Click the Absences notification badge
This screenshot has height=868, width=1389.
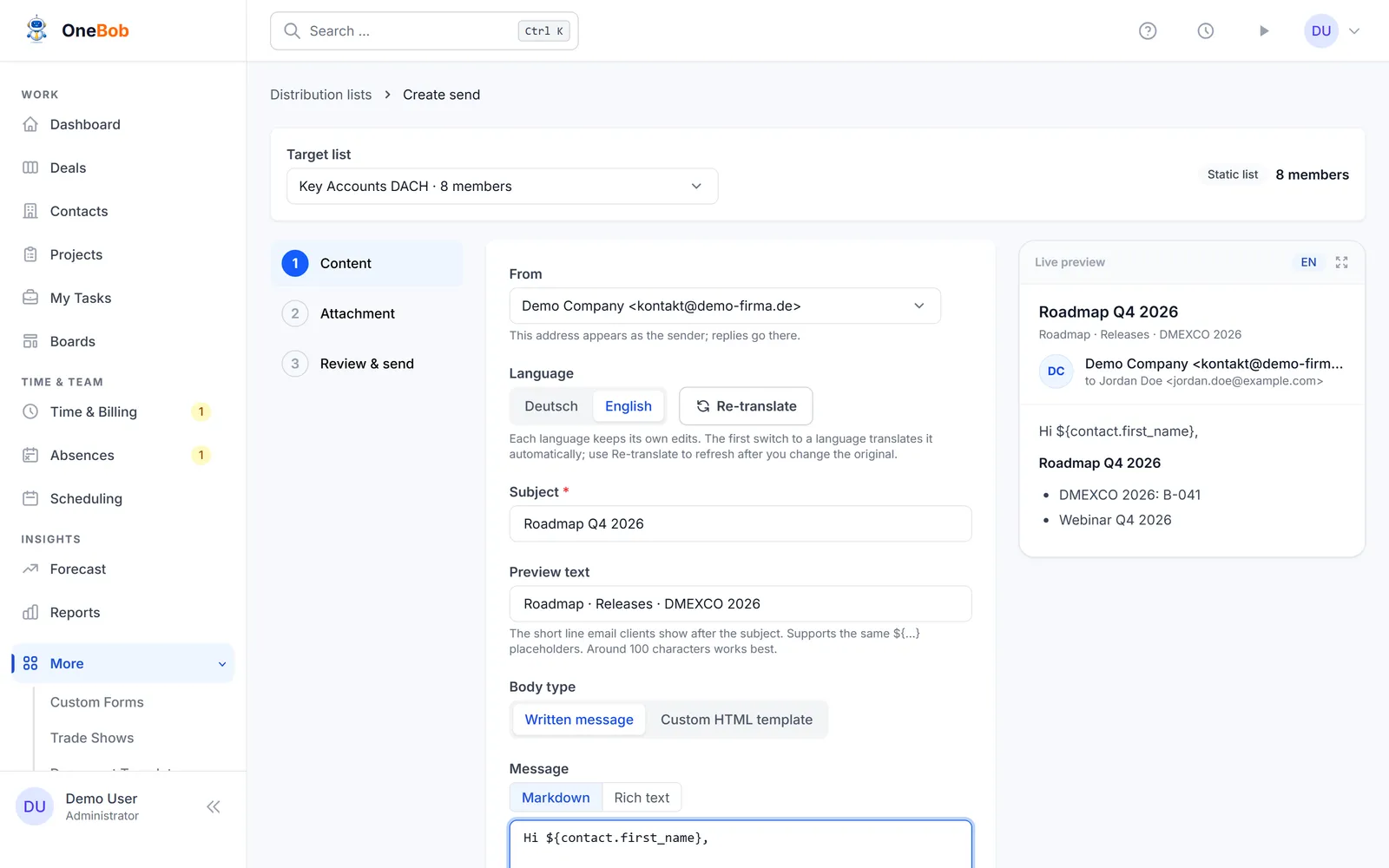tap(201, 455)
